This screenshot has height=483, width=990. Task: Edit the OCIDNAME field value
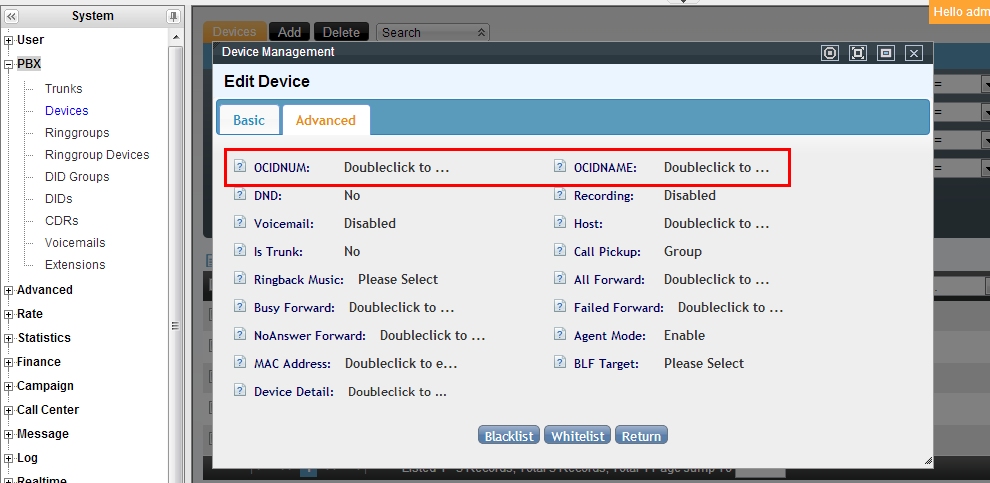(x=716, y=167)
